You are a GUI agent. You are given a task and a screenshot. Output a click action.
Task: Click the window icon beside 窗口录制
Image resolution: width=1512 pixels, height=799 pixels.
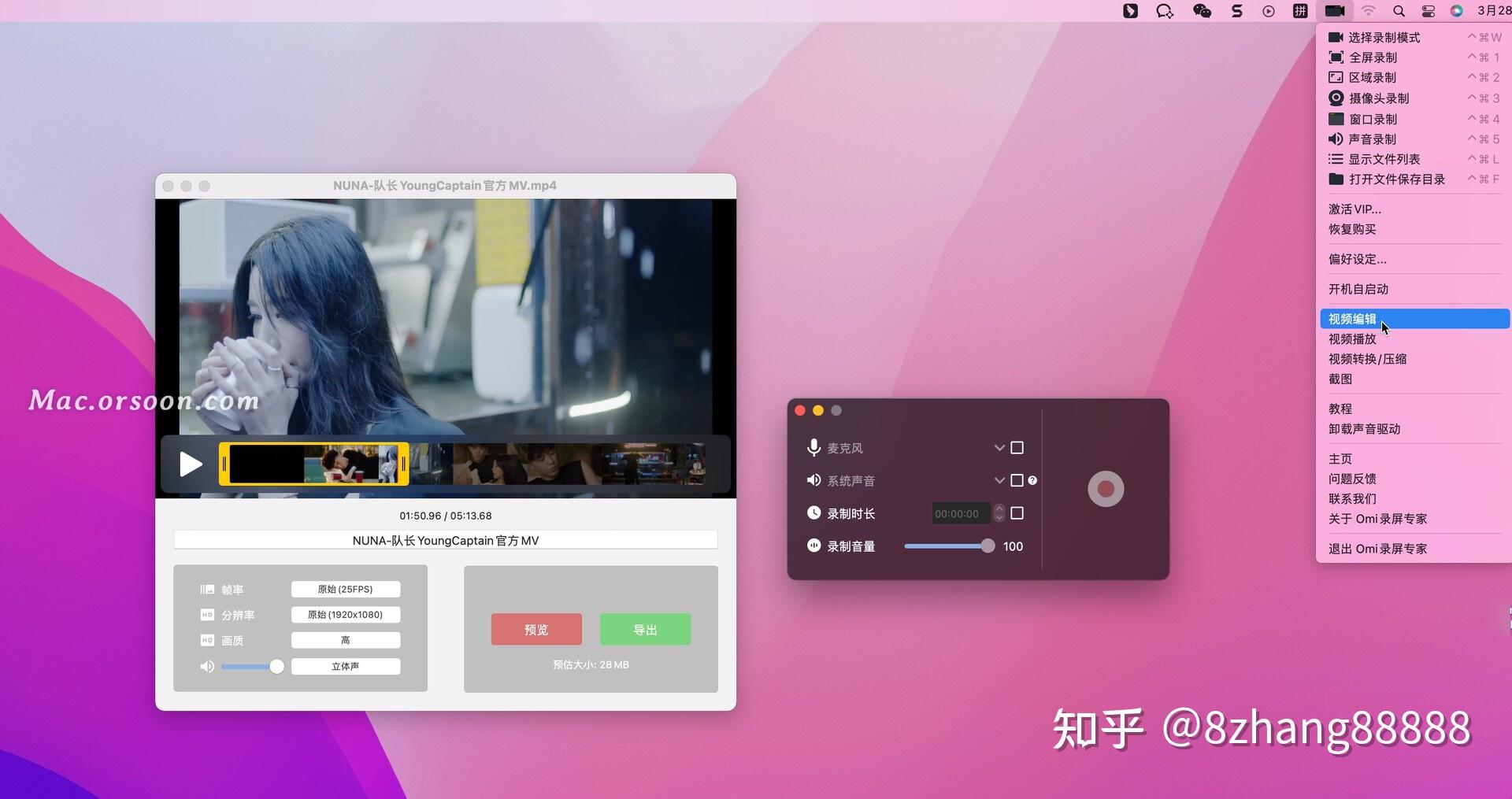[x=1336, y=119]
